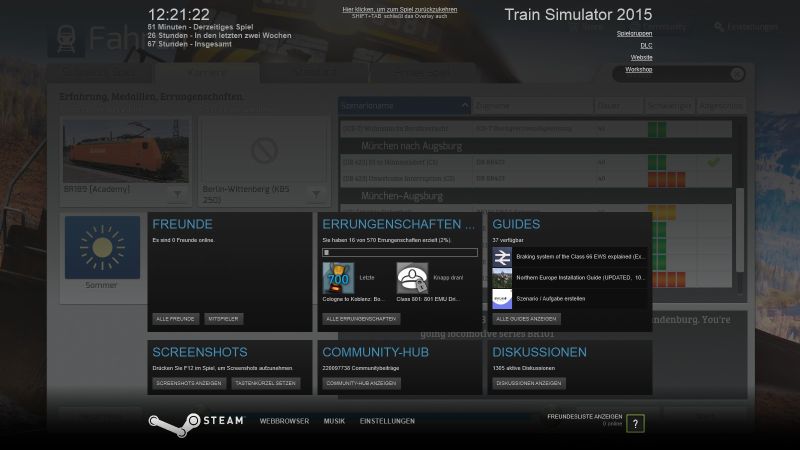Viewport: 800px width, 450px height.
Task: Click the search clear icon in search box
Action: 737,74
